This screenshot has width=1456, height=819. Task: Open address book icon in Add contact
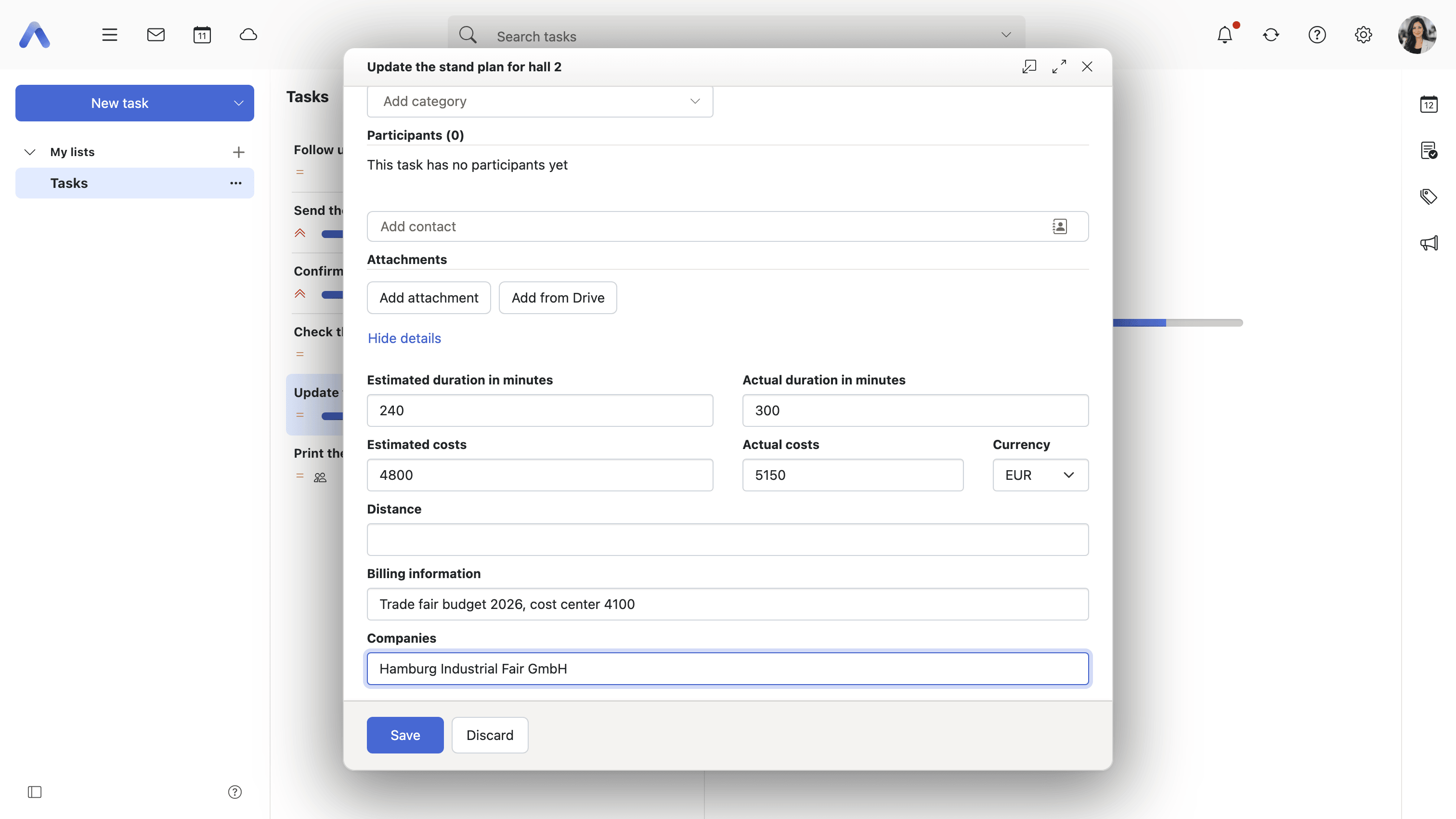(x=1060, y=227)
